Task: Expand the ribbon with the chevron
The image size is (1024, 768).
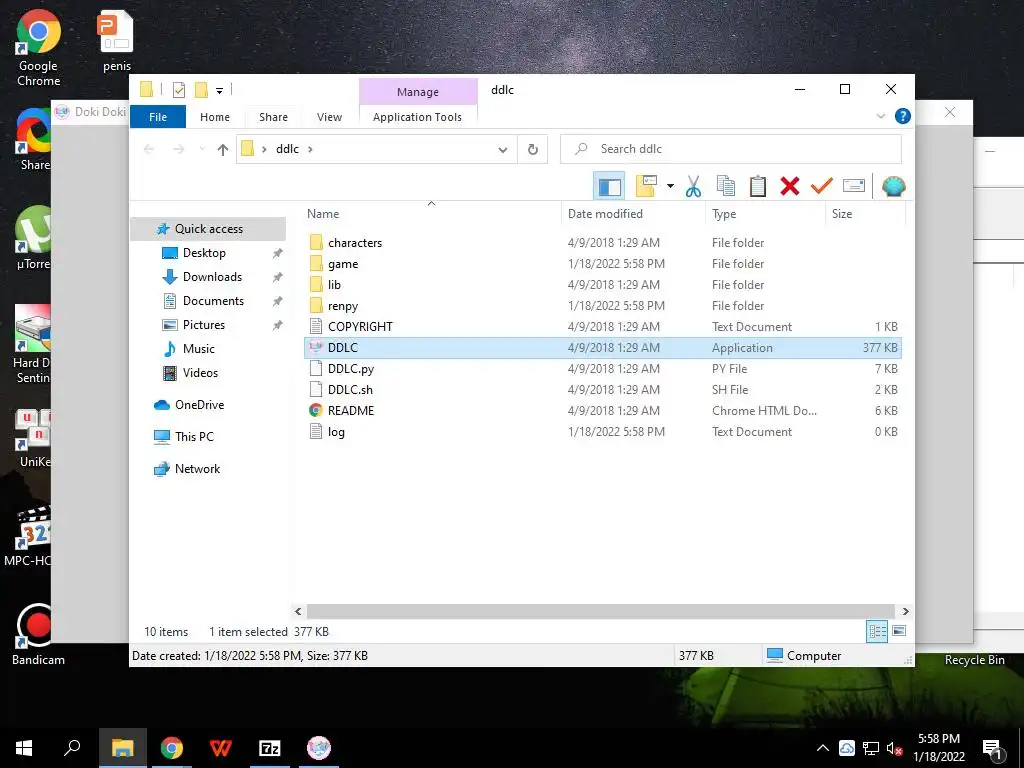Action: click(880, 116)
